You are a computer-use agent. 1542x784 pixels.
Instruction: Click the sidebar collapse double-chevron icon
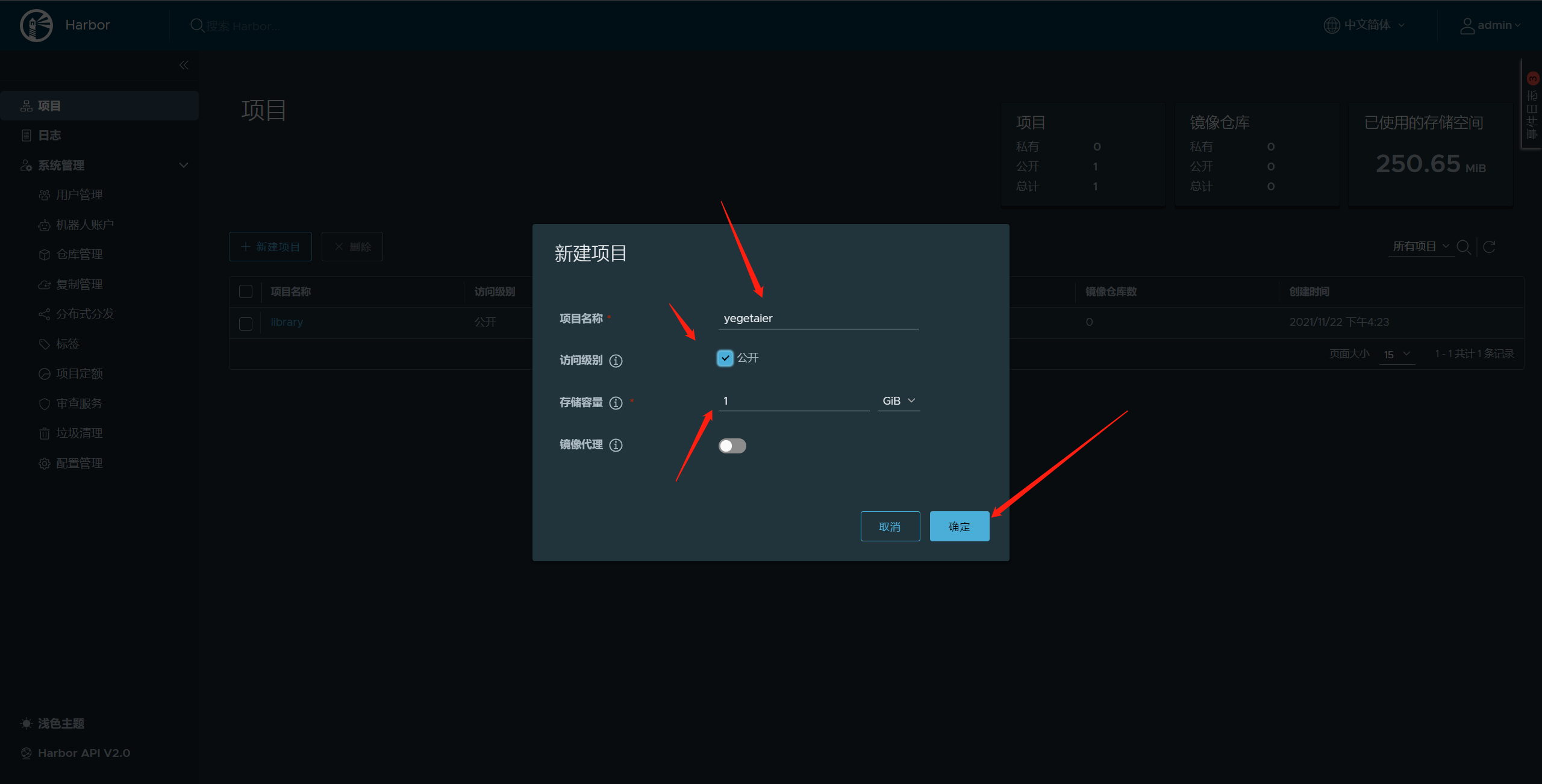[184, 65]
